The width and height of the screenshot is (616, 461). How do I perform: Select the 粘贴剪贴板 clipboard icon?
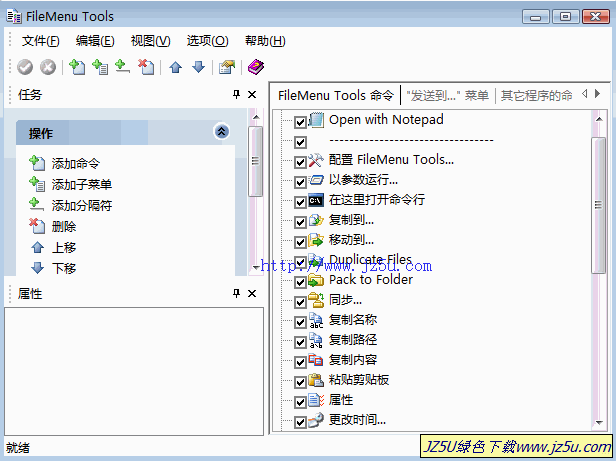pyautogui.click(x=316, y=380)
